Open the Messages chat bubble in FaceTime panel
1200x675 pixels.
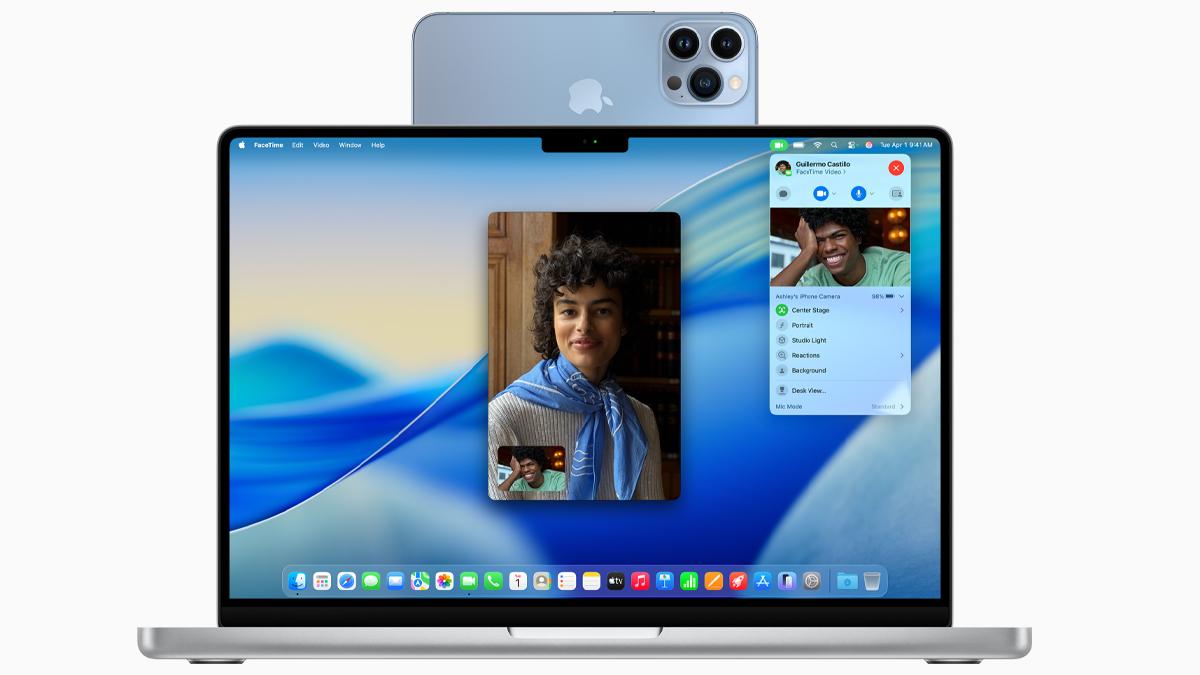(x=783, y=193)
